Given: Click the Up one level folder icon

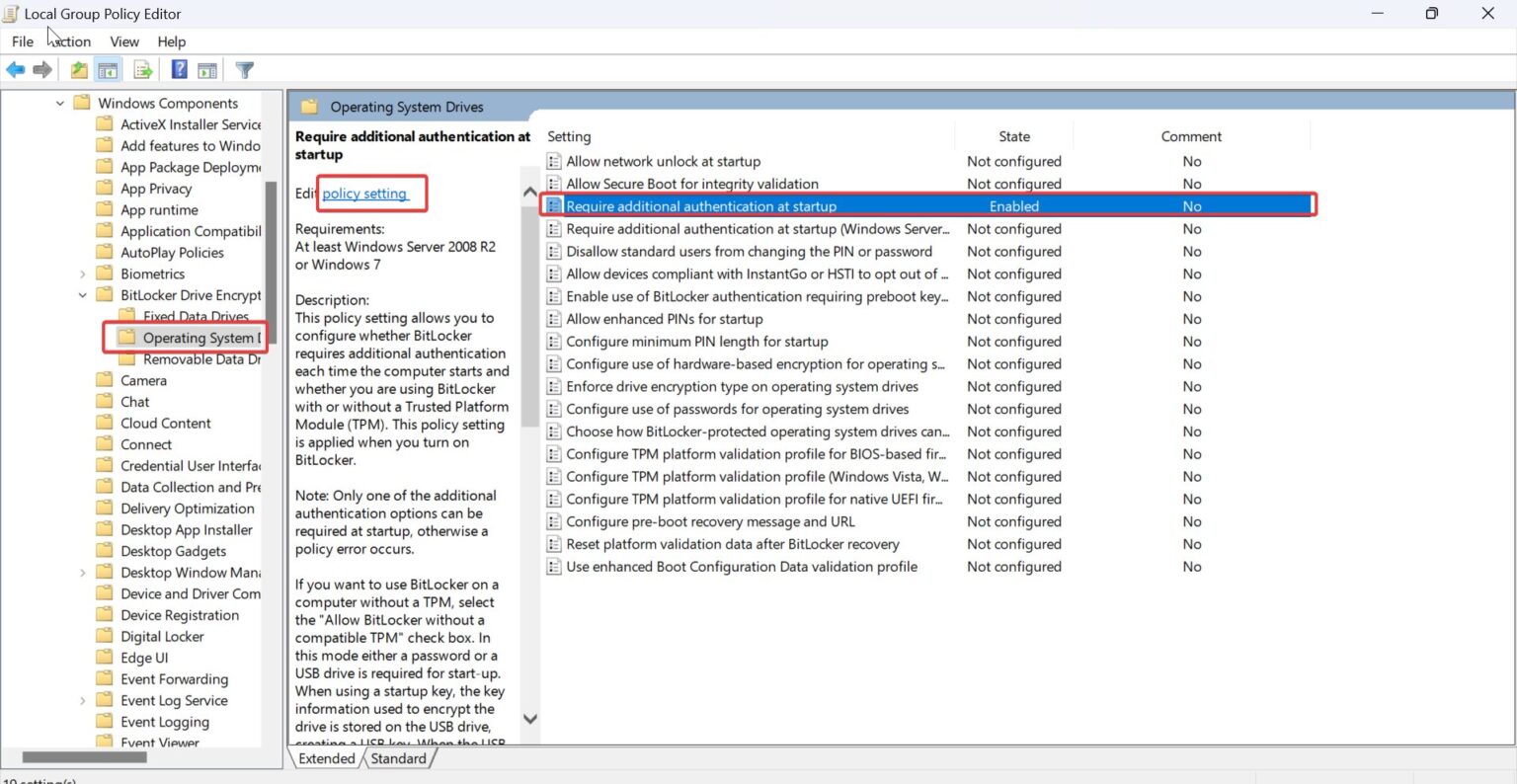Looking at the screenshot, I should click(77, 69).
